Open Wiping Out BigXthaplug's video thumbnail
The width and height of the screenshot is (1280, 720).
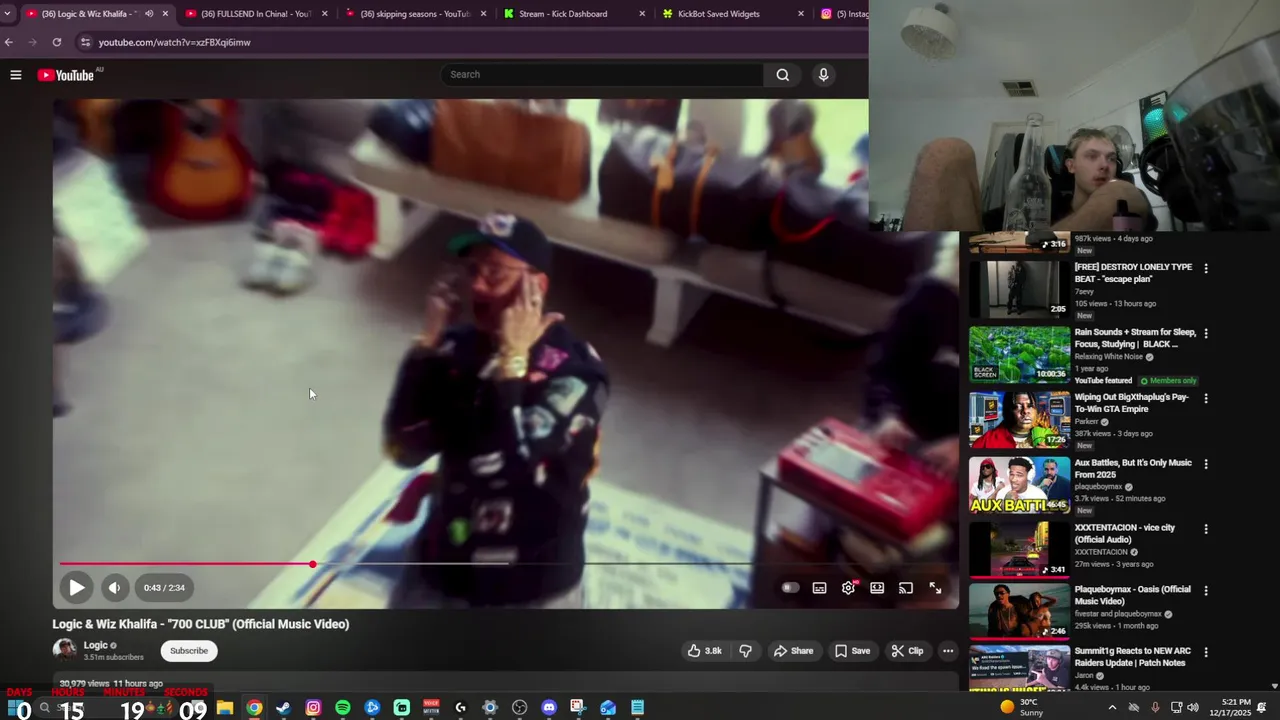tap(1019, 419)
